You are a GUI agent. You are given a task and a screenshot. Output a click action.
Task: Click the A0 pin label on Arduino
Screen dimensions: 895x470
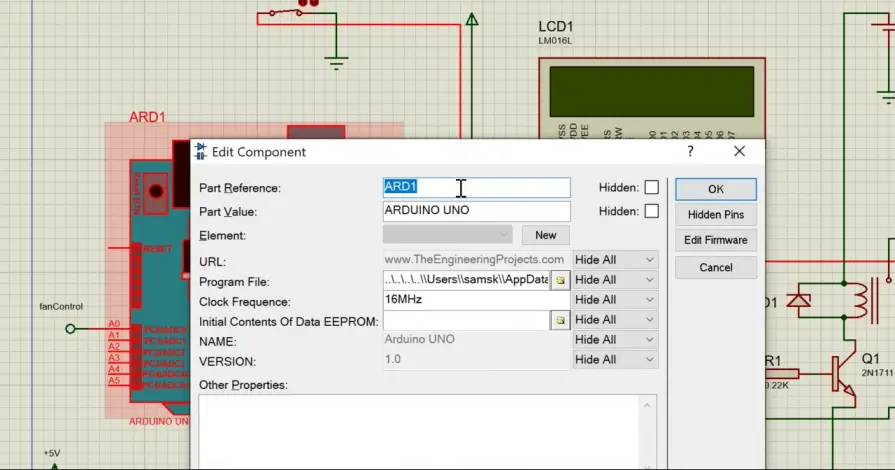(114, 324)
